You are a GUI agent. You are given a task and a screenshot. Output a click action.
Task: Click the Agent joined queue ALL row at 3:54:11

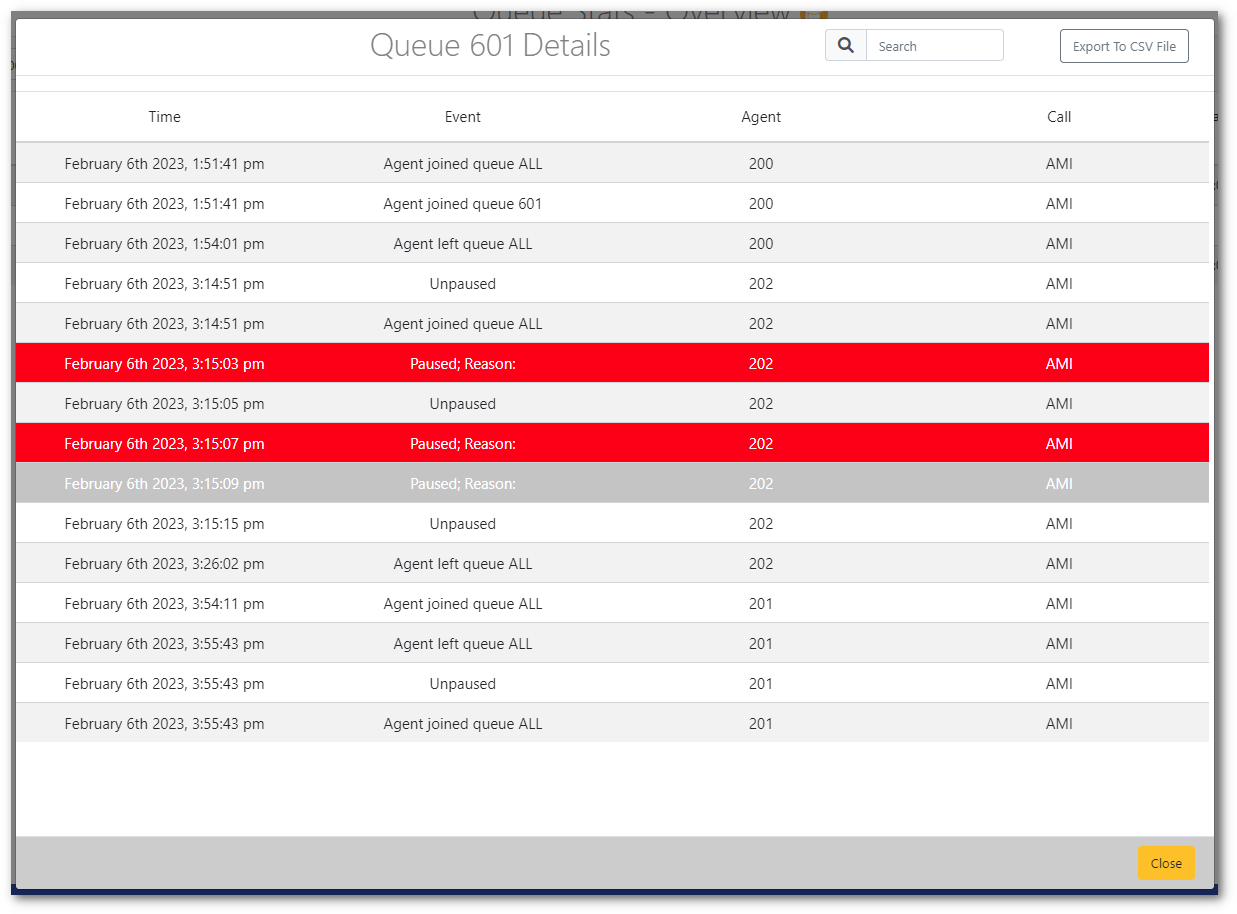coord(462,603)
